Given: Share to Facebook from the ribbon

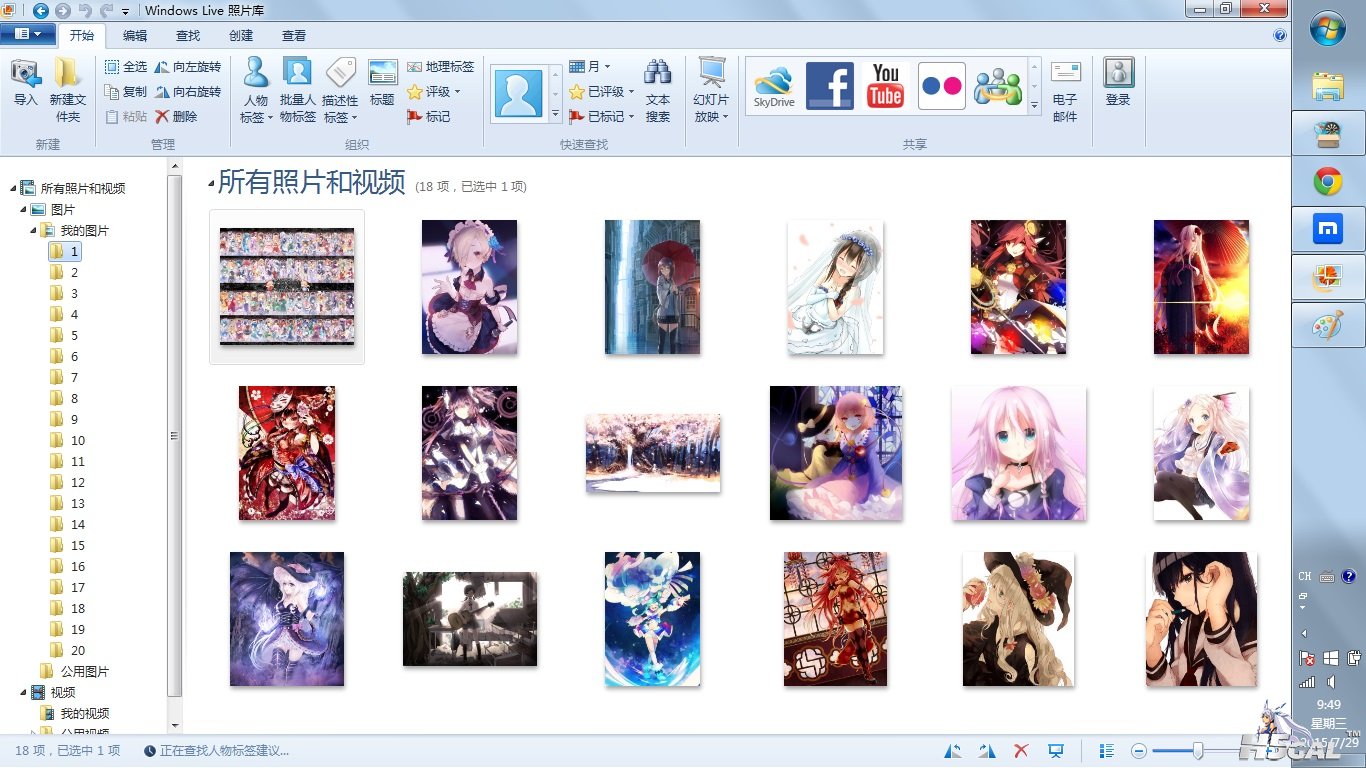Looking at the screenshot, I should pos(829,85).
